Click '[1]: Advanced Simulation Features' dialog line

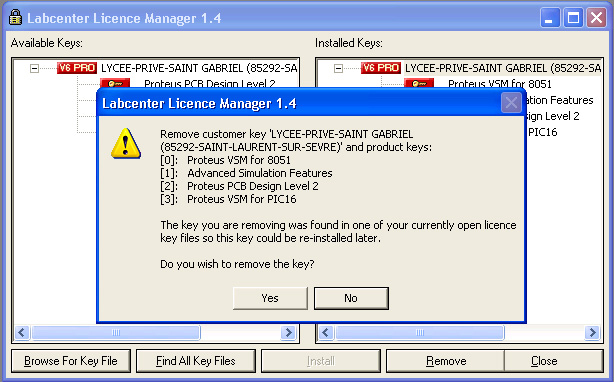(x=246, y=173)
